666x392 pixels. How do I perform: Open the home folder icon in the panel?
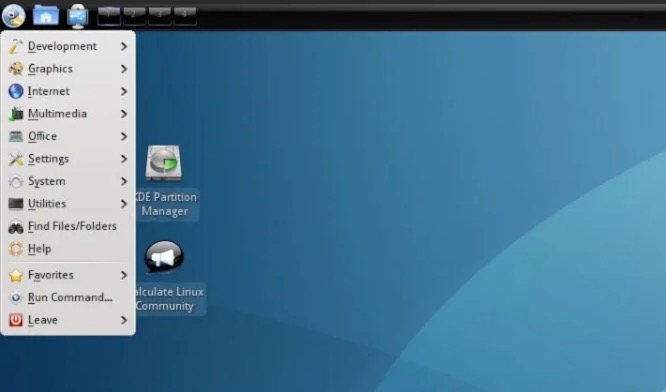(45, 15)
